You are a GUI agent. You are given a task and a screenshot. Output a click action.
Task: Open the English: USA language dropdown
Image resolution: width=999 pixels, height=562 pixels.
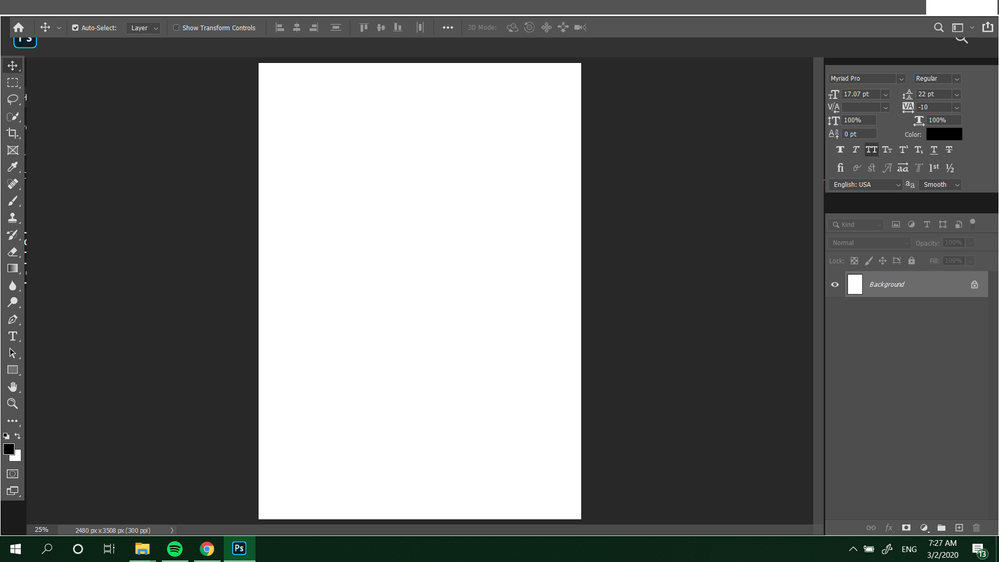point(866,185)
